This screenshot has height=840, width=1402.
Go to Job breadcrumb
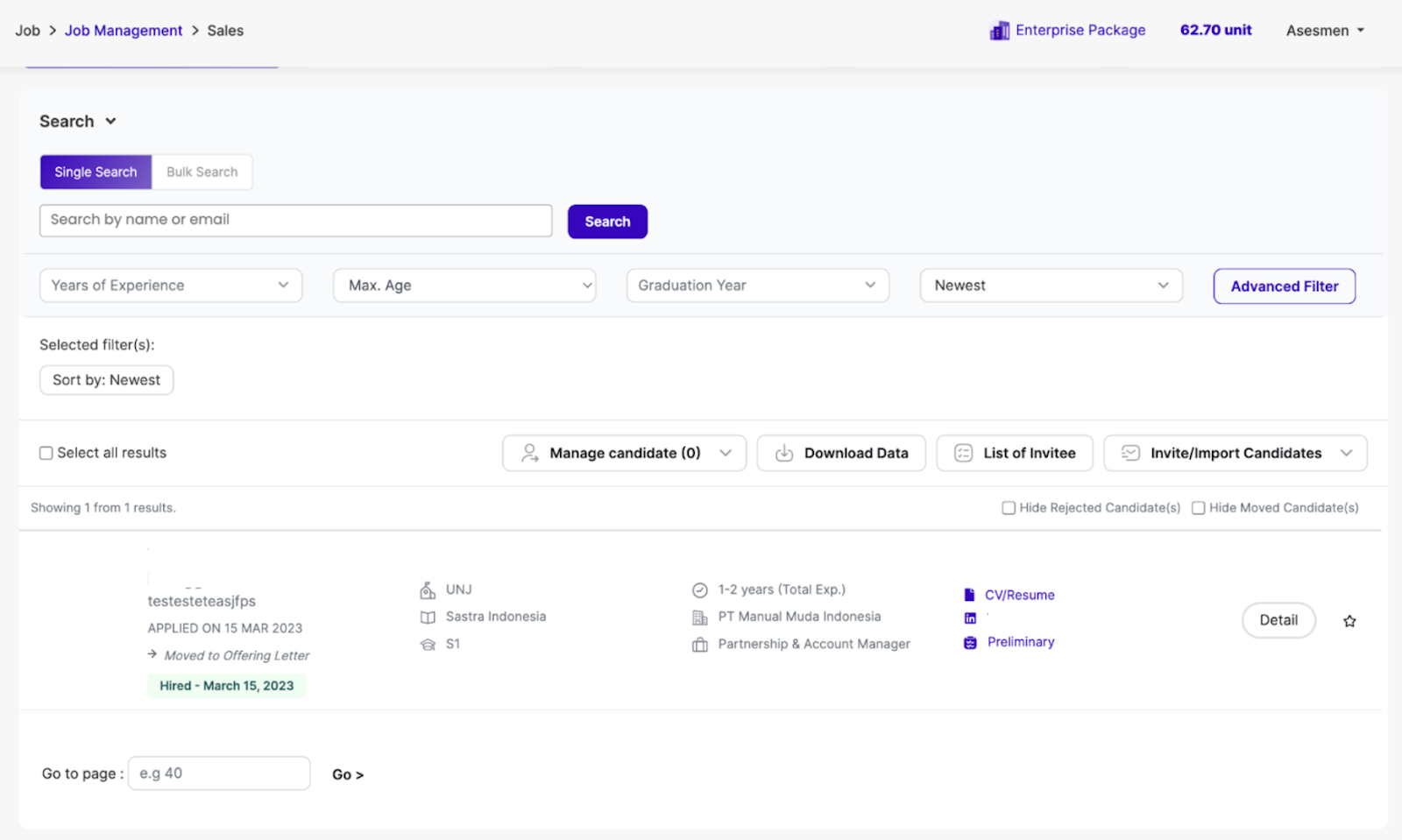(28, 31)
